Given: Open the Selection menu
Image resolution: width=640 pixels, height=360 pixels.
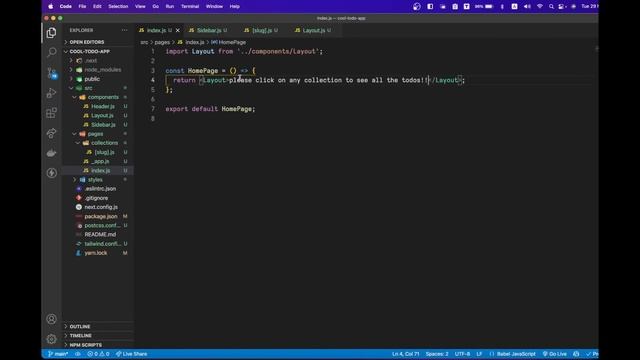Looking at the screenshot, I should point(118,7).
